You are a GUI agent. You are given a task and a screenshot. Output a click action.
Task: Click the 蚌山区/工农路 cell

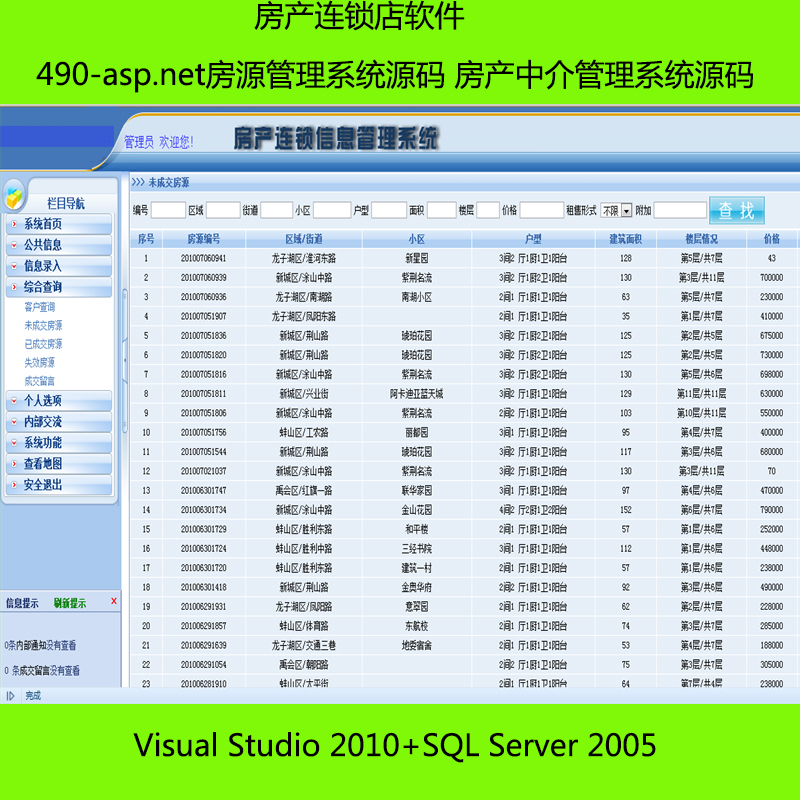tap(304, 433)
